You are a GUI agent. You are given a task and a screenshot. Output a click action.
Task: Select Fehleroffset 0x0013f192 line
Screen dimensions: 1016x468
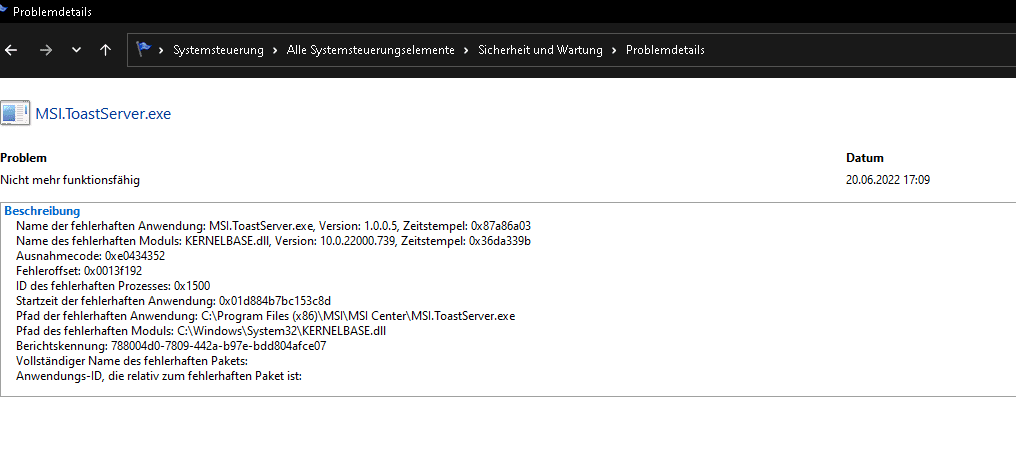[x=79, y=271]
